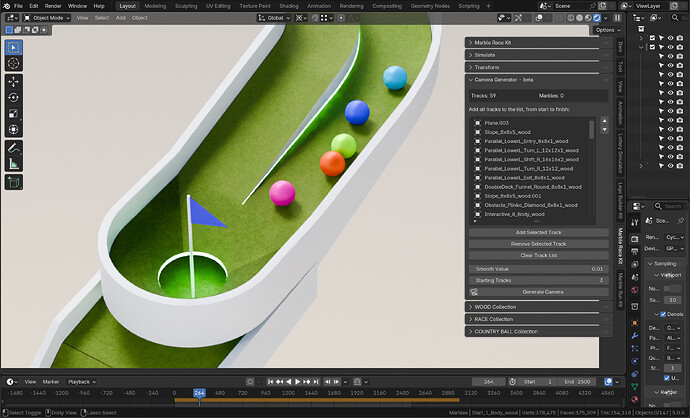The height and width of the screenshot is (418, 690).
Task: Open the Playback dropdown in timeline
Action: (82, 382)
